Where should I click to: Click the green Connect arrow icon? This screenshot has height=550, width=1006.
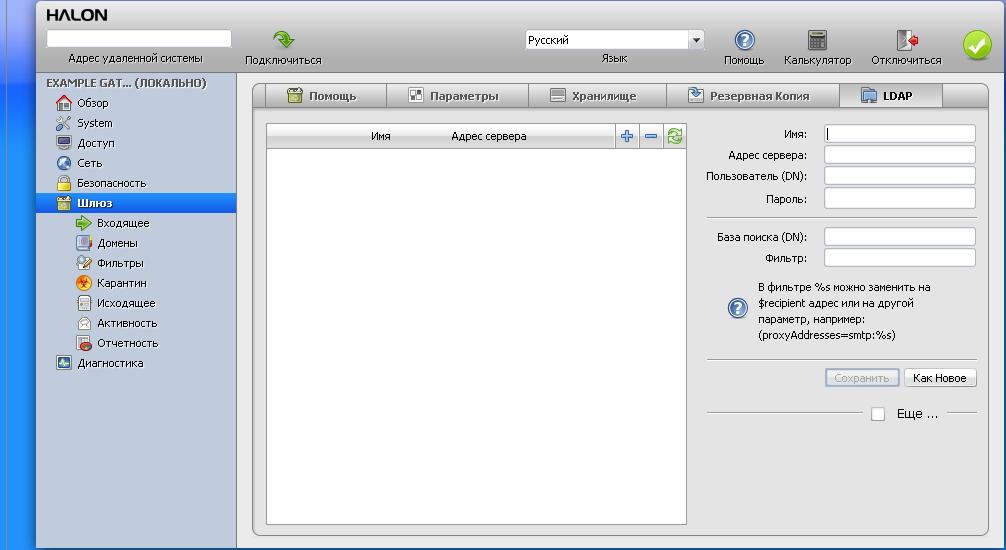284,40
